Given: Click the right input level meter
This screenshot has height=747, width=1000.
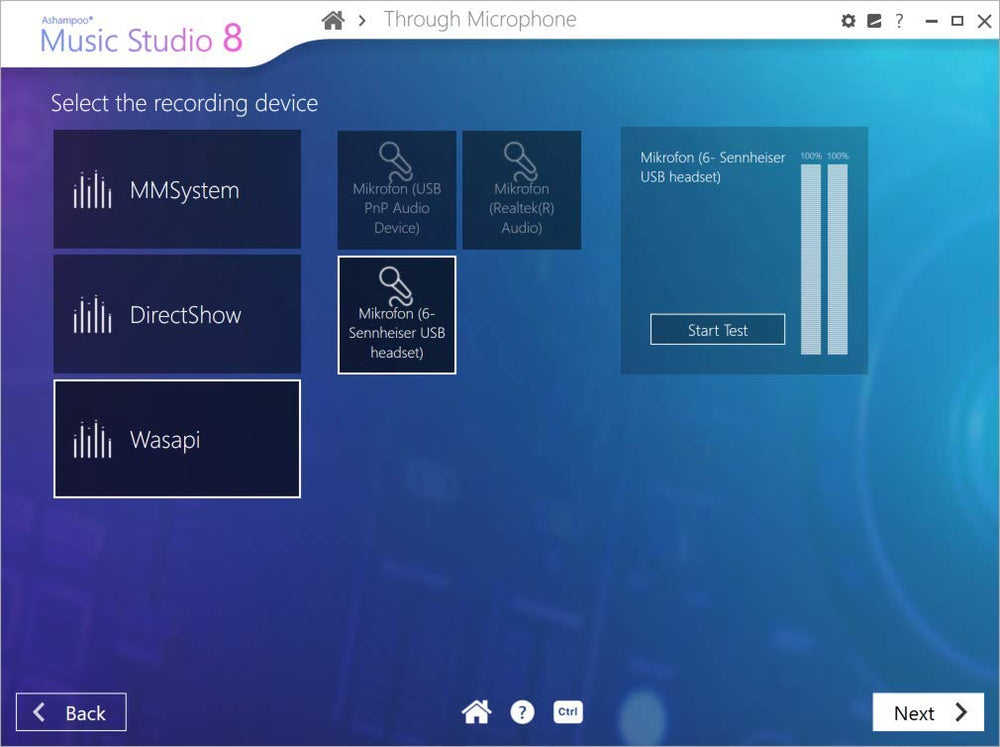Looking at the screenshot, I should coord(837,258).
